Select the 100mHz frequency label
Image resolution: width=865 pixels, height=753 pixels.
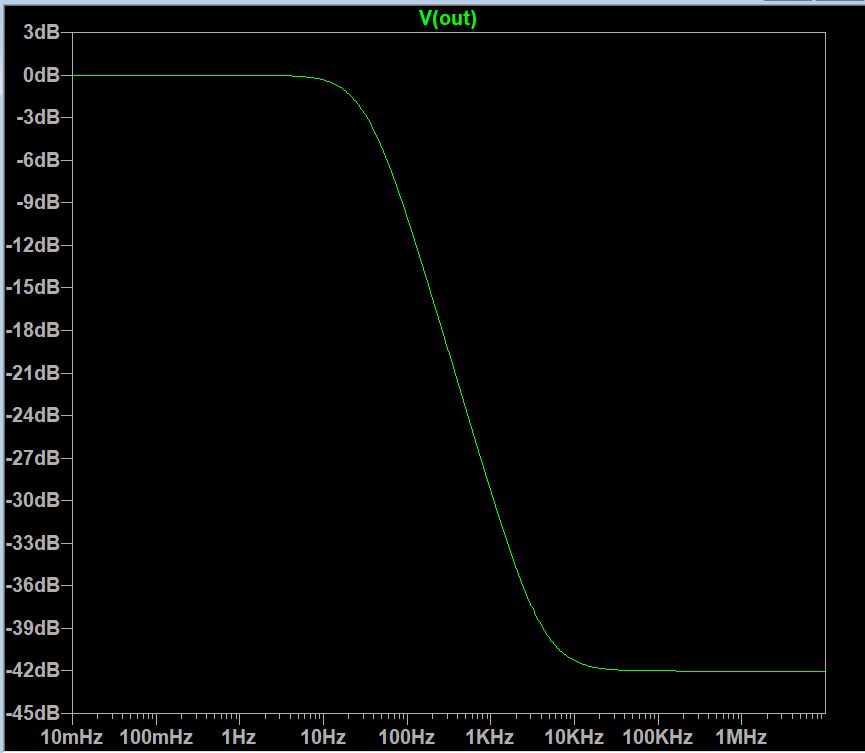(156, 737)
